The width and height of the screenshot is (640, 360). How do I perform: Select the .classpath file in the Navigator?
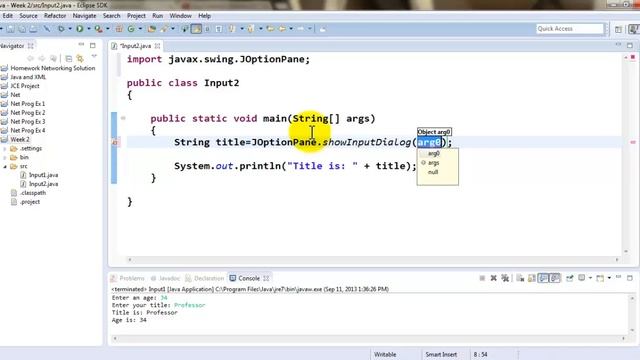coord(33,193)
